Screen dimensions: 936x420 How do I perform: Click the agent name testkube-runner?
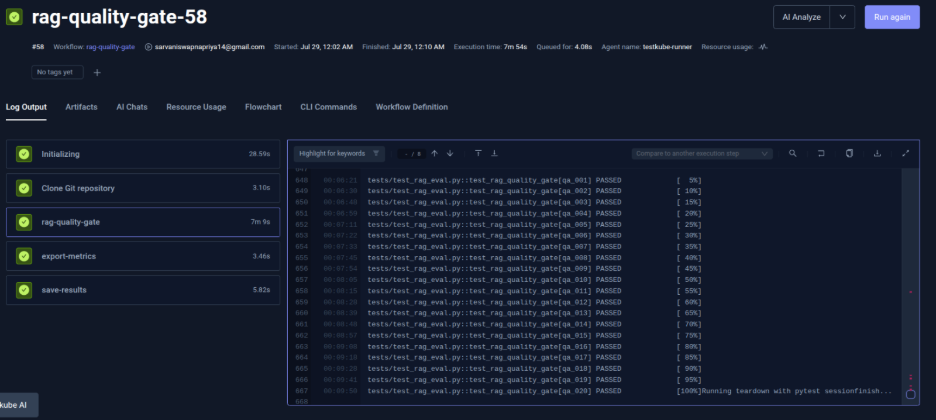point(667,47)
